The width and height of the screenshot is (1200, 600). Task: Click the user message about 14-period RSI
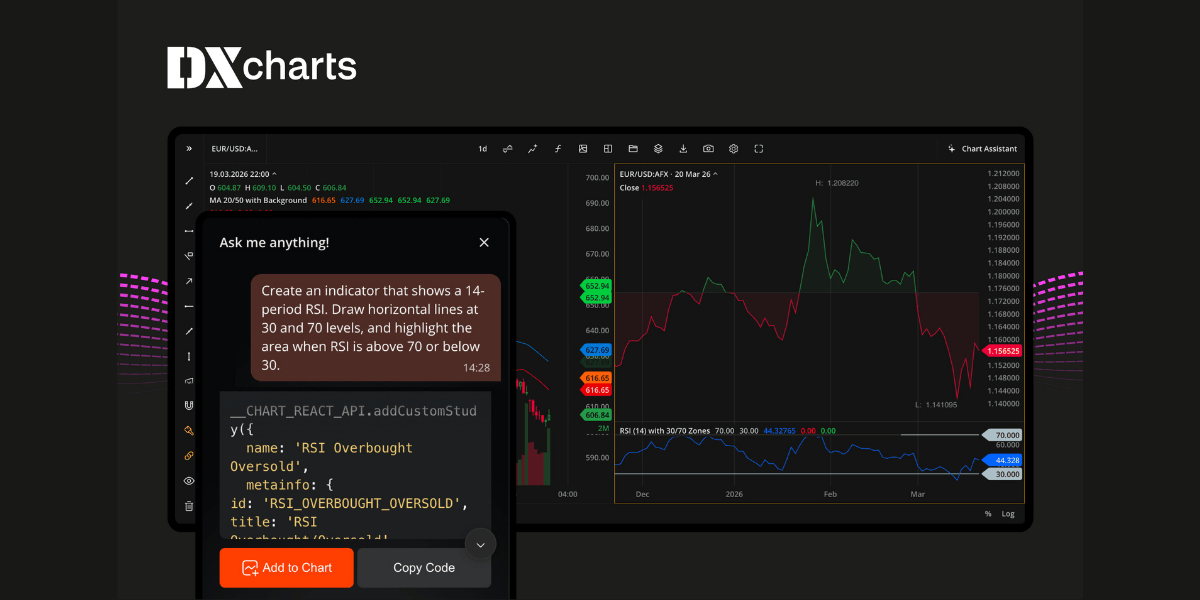(x=375, y=328)
